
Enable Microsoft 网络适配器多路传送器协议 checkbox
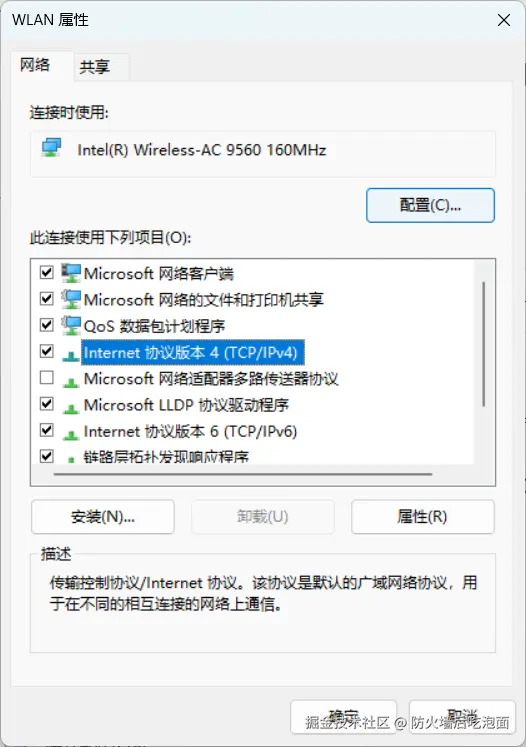click(x=46, y=378)
